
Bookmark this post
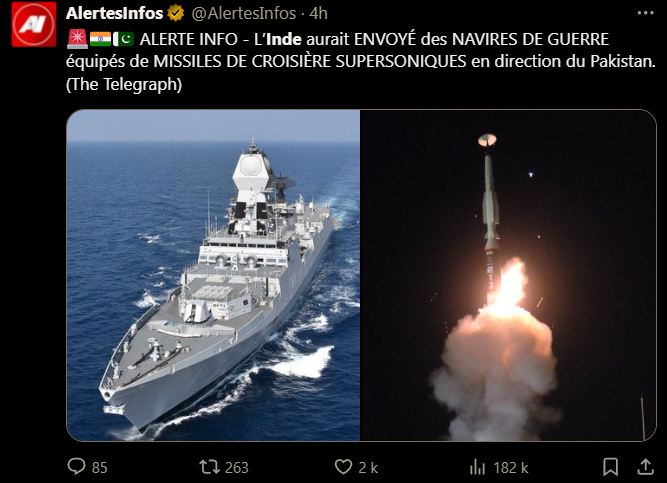pos(610,467)
